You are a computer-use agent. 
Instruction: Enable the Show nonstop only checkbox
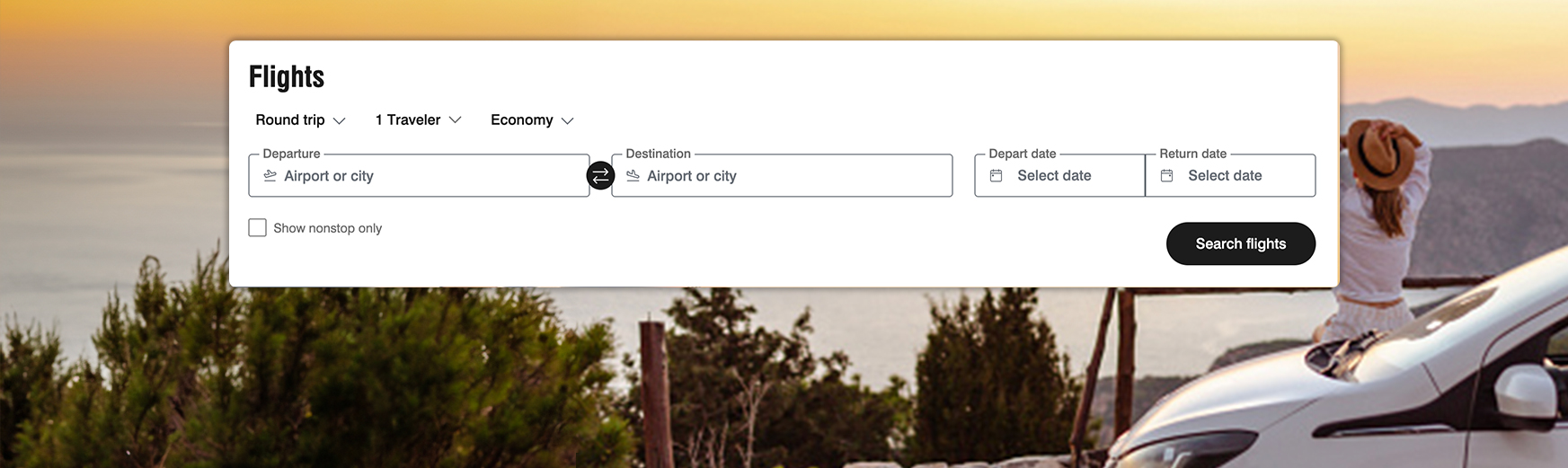coord(257,228)
